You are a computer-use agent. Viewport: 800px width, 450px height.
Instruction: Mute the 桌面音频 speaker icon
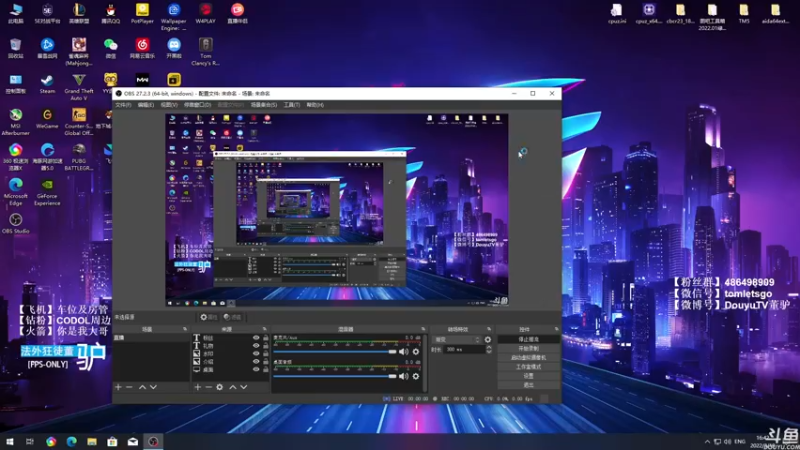[x=404, y=376]
